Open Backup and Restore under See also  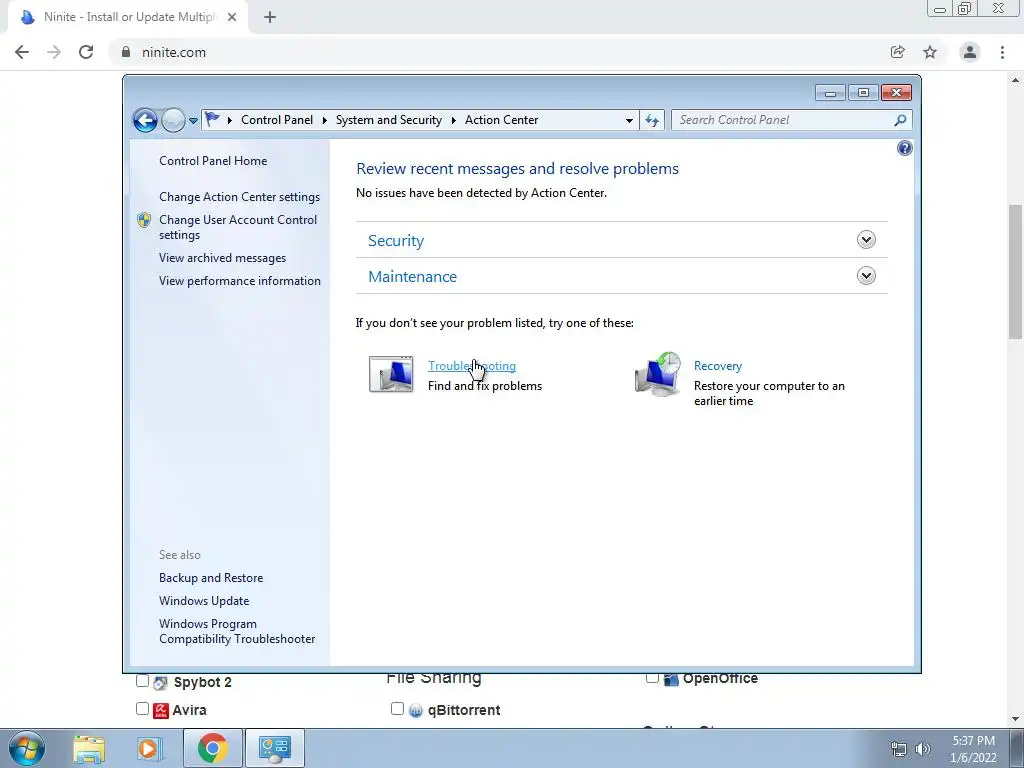tap(211, 578)
